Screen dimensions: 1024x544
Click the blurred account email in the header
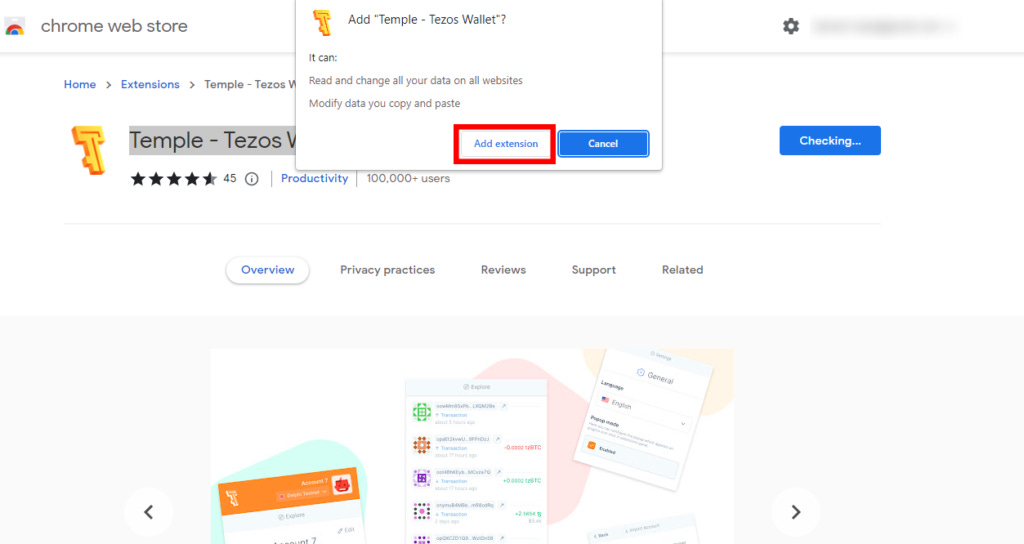click(885, 26)
